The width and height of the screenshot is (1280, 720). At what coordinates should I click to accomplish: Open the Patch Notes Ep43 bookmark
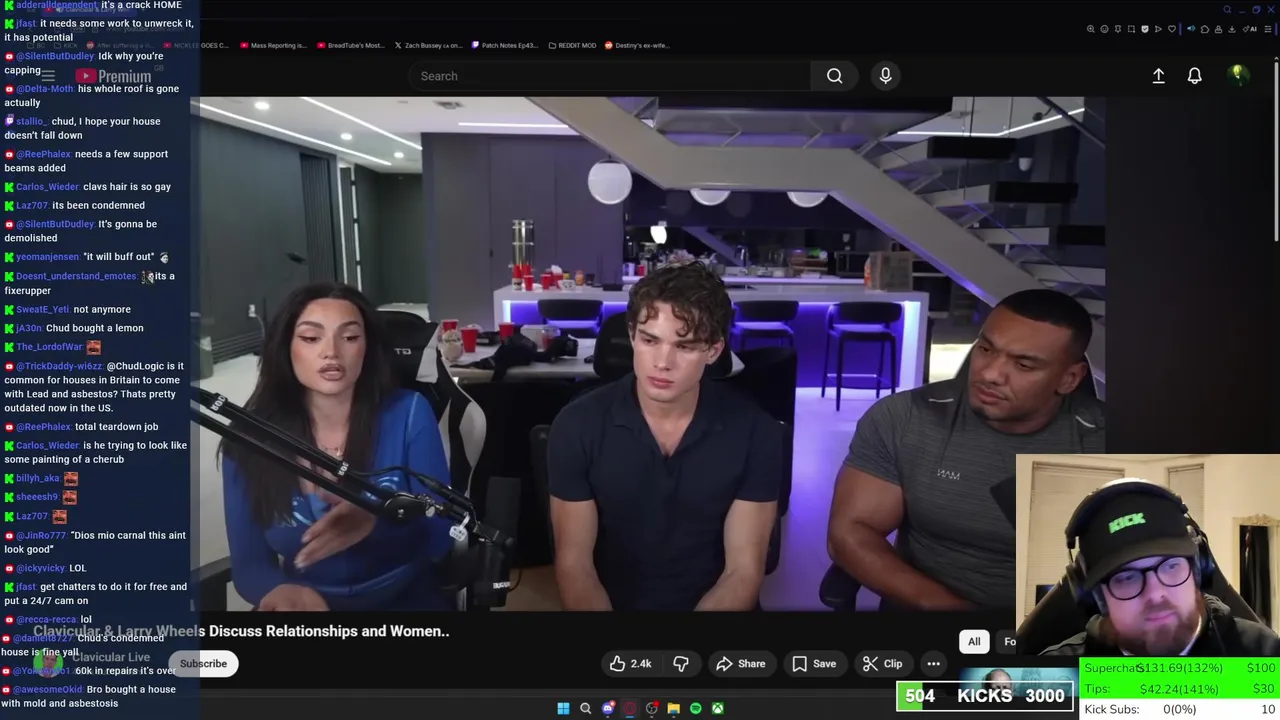(505, 45)
